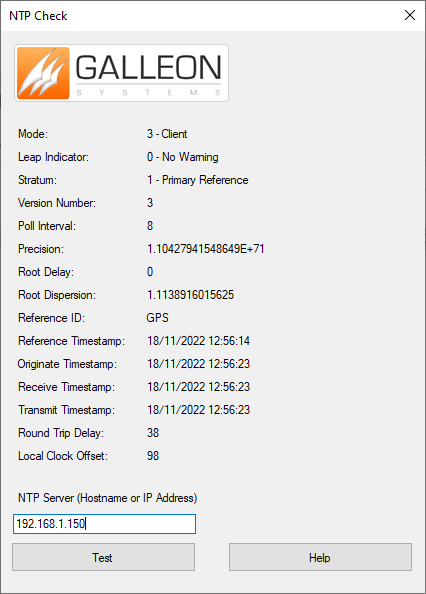Viewport: 426px width, 594px height.
Task: Click the 'NTP Server (Hostname or IP Address)' label
Action: coord(108,498)
